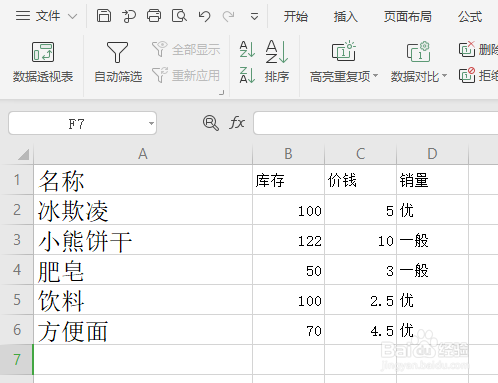Switch to the 页面布局 tab

(x=408, y=16)
